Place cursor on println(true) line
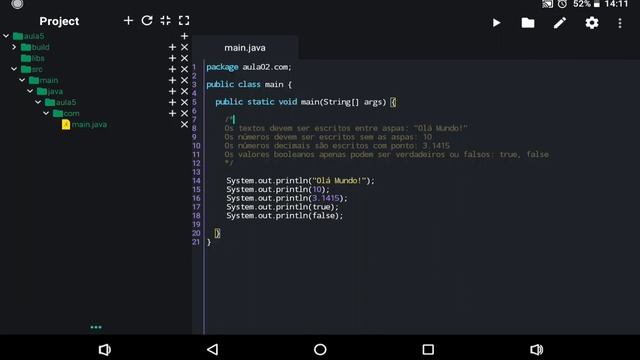Image resolution: width=640 pixels, height=360 pixels. (x=282, y=207)
